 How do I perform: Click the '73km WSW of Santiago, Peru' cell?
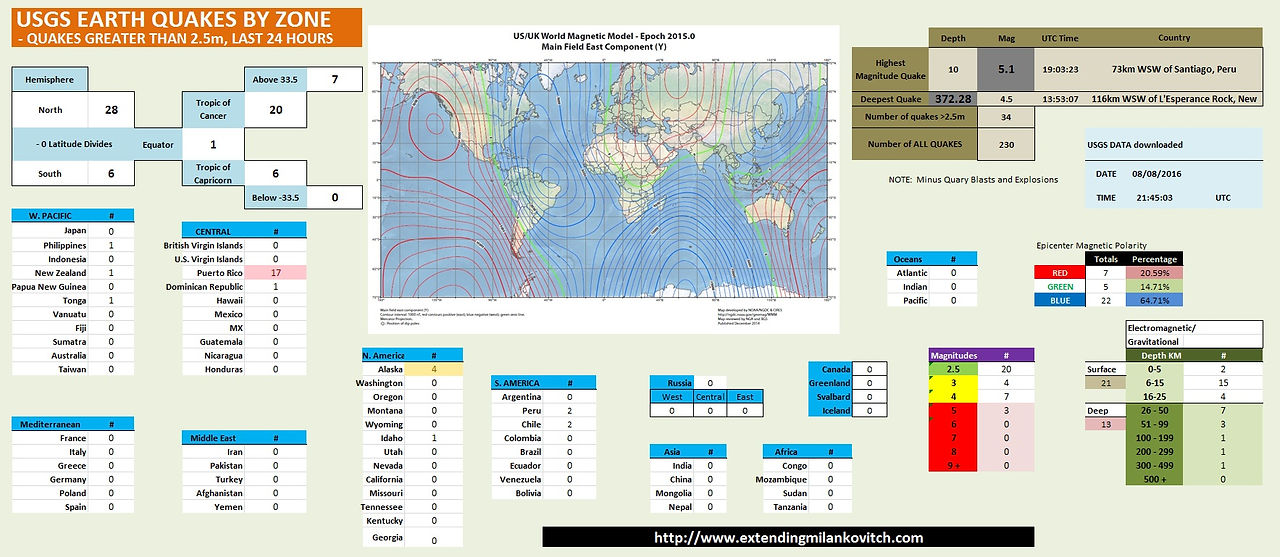coord(1175,69)
